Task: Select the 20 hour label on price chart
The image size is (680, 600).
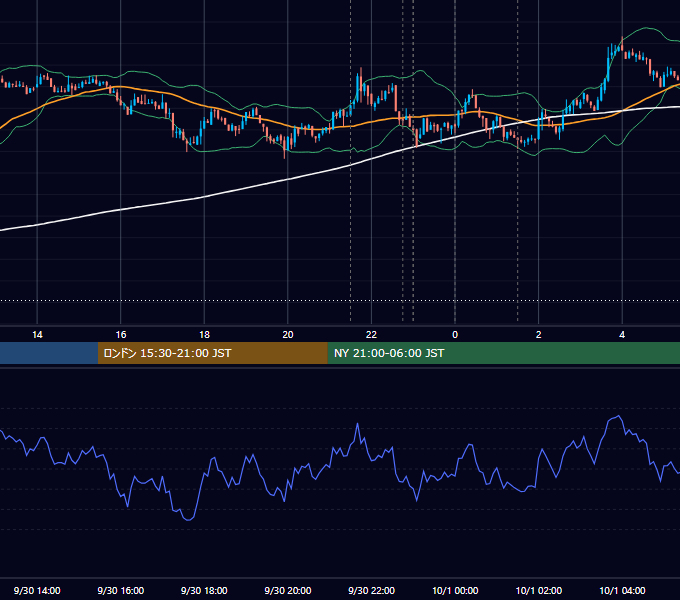Action: tap(288, 335)
